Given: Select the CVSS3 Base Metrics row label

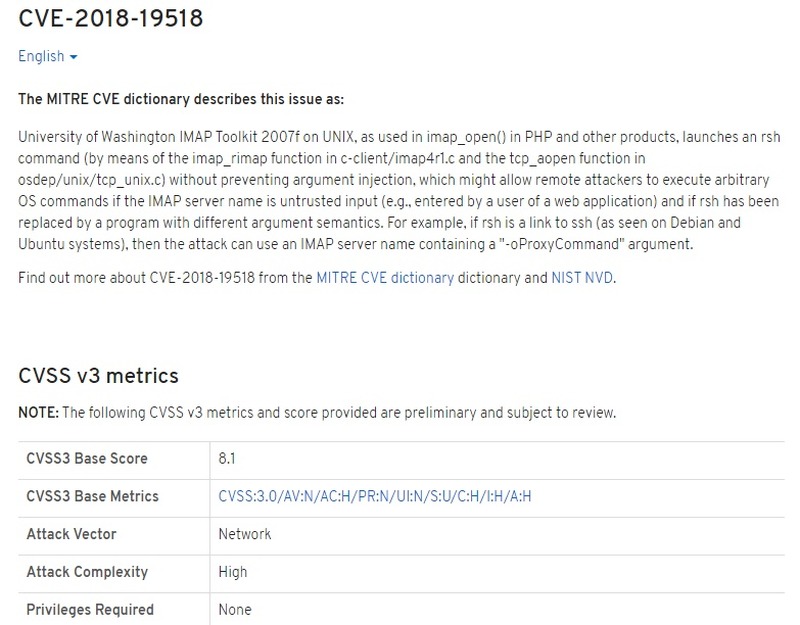Looking at the screenshot, I should coord(92,497).
